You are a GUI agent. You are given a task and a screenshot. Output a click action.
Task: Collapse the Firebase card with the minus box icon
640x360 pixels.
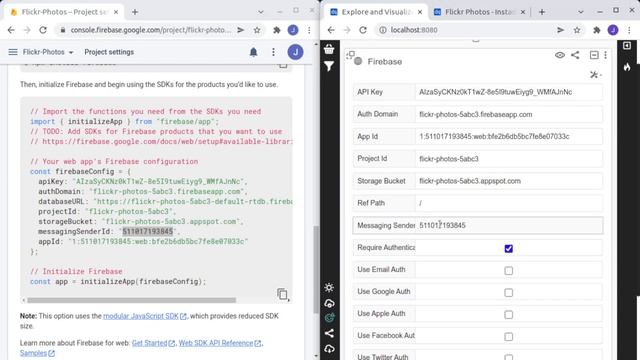pyautogui.click(x=594, y=55)
